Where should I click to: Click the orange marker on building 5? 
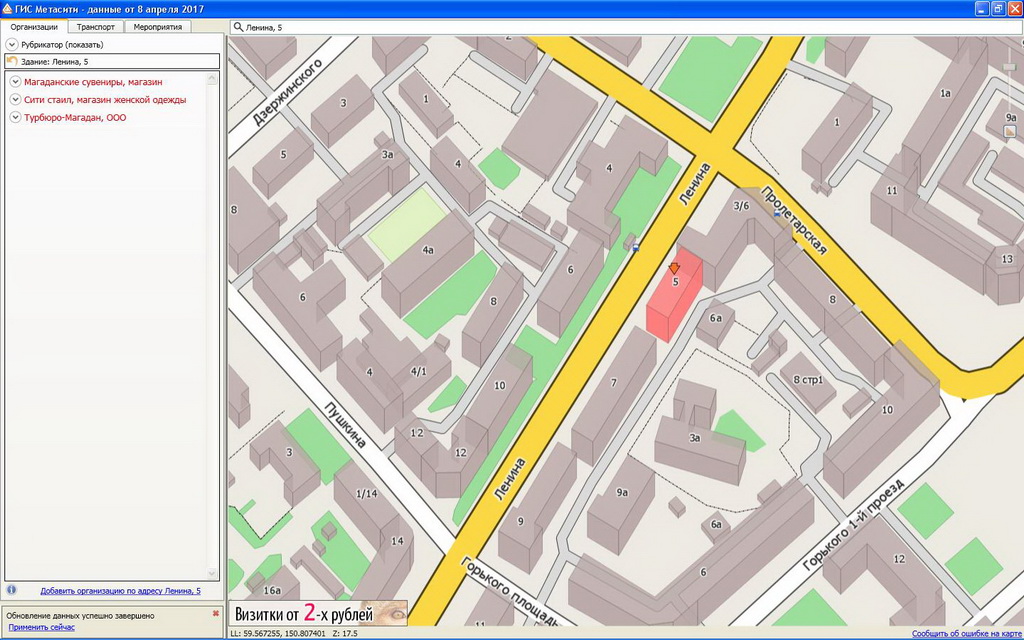(x=674, y=268)
